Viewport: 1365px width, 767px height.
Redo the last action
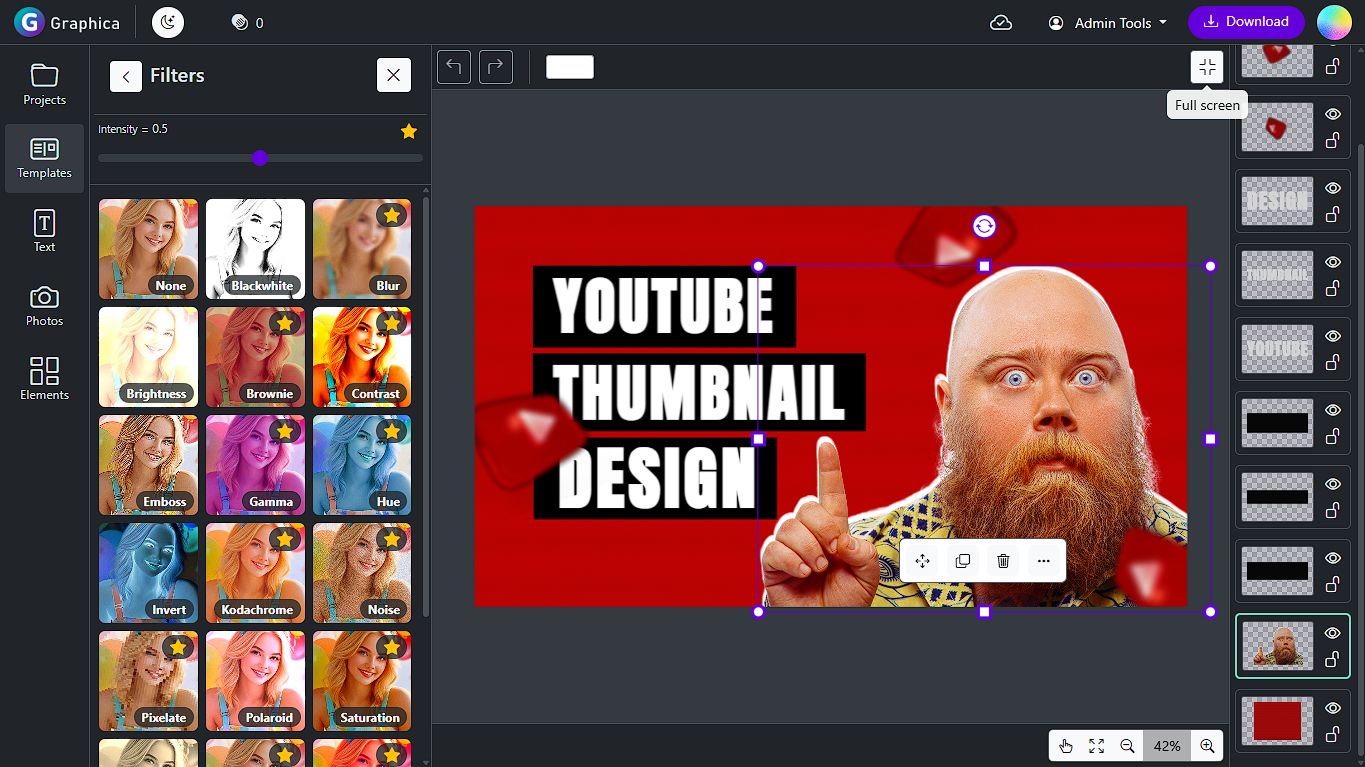pyautogui.click(x=496, y=67)
